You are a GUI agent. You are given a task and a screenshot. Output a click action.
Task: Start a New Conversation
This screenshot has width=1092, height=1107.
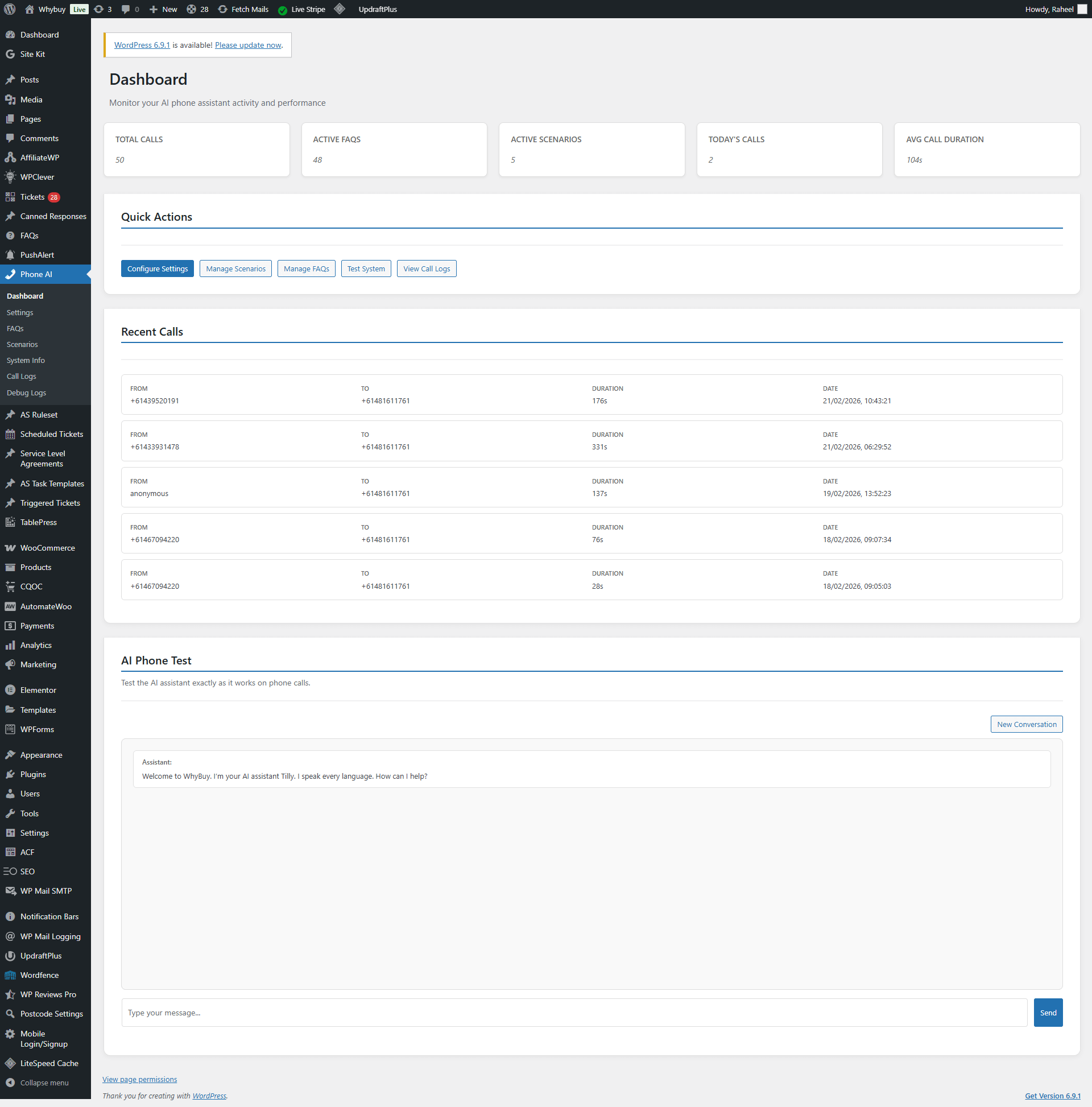point(1025,724)
